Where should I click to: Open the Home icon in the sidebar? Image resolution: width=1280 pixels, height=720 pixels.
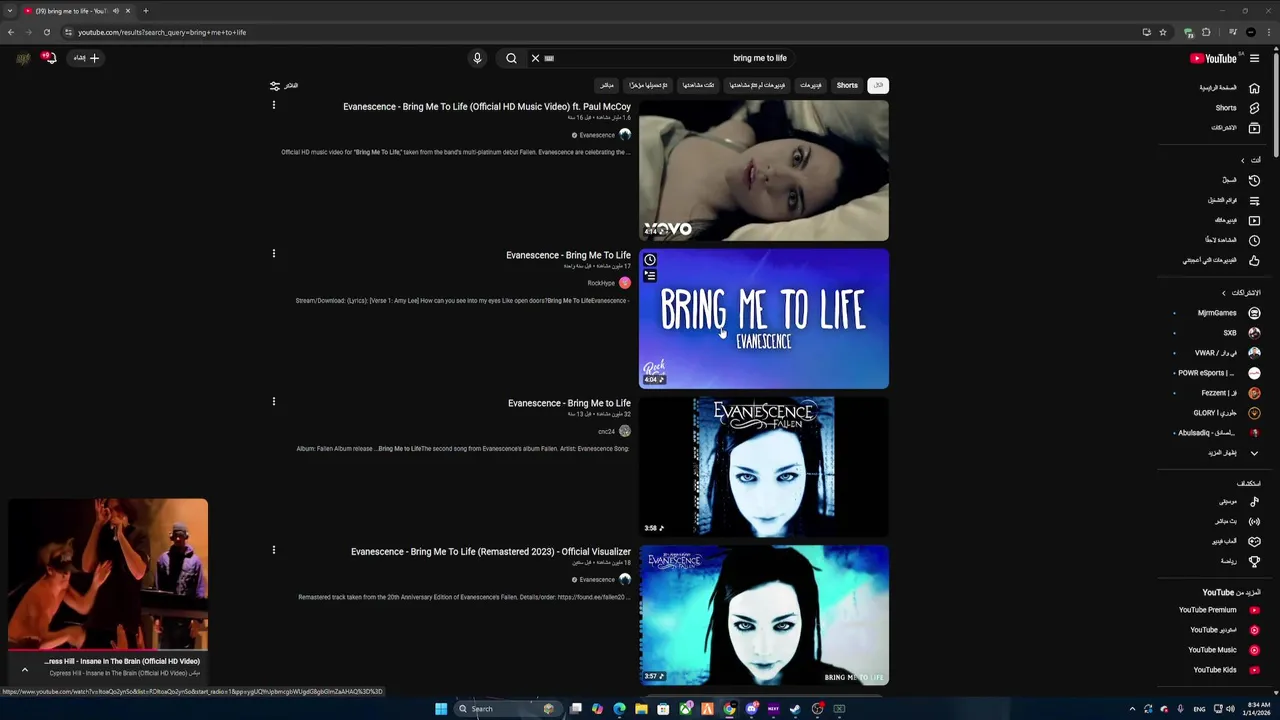[x=1254, y=88]
